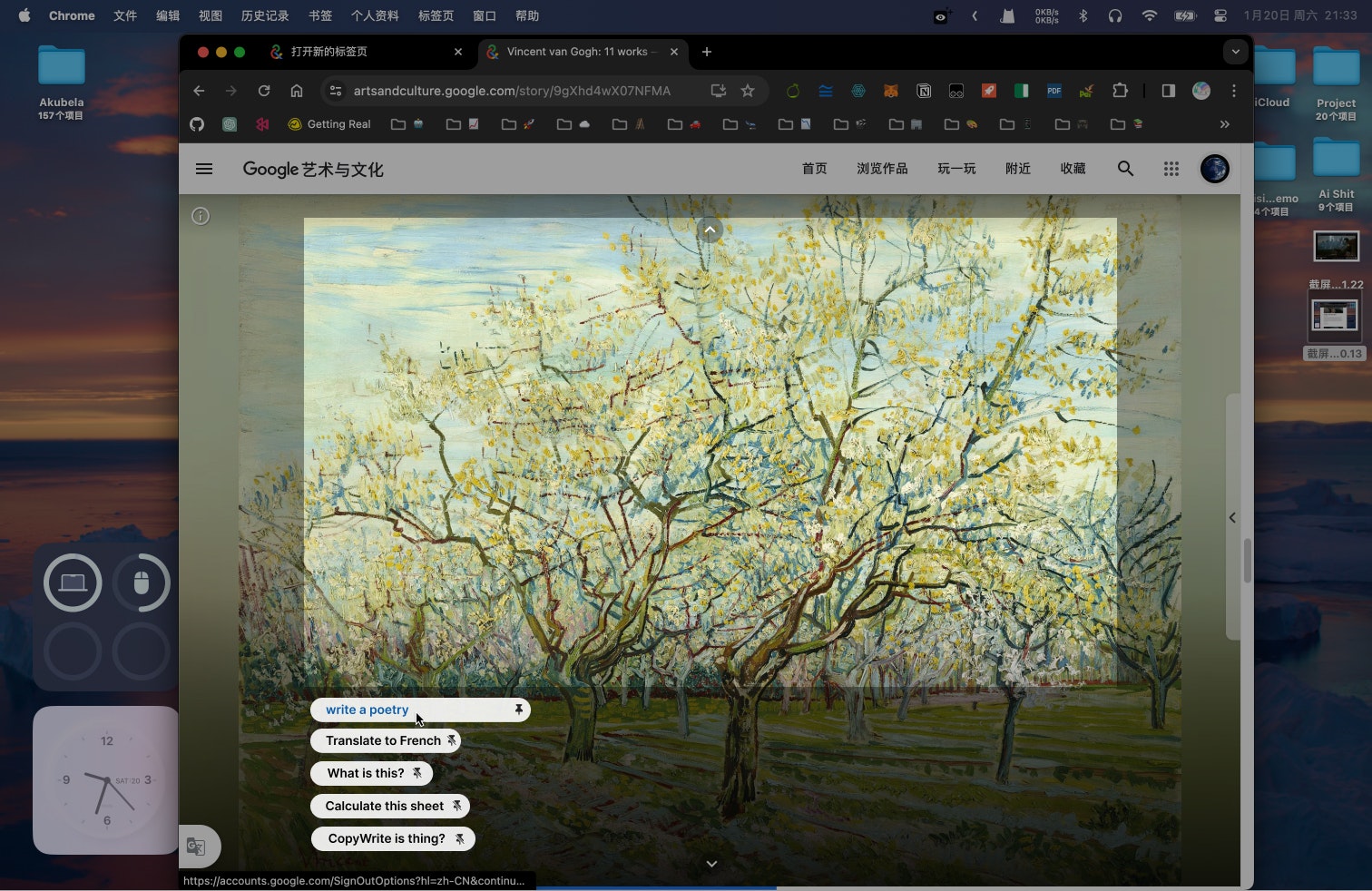Pin the 'Translate to French' prompt
Viewport: 1372px width, 891px height.
point(451,740)
